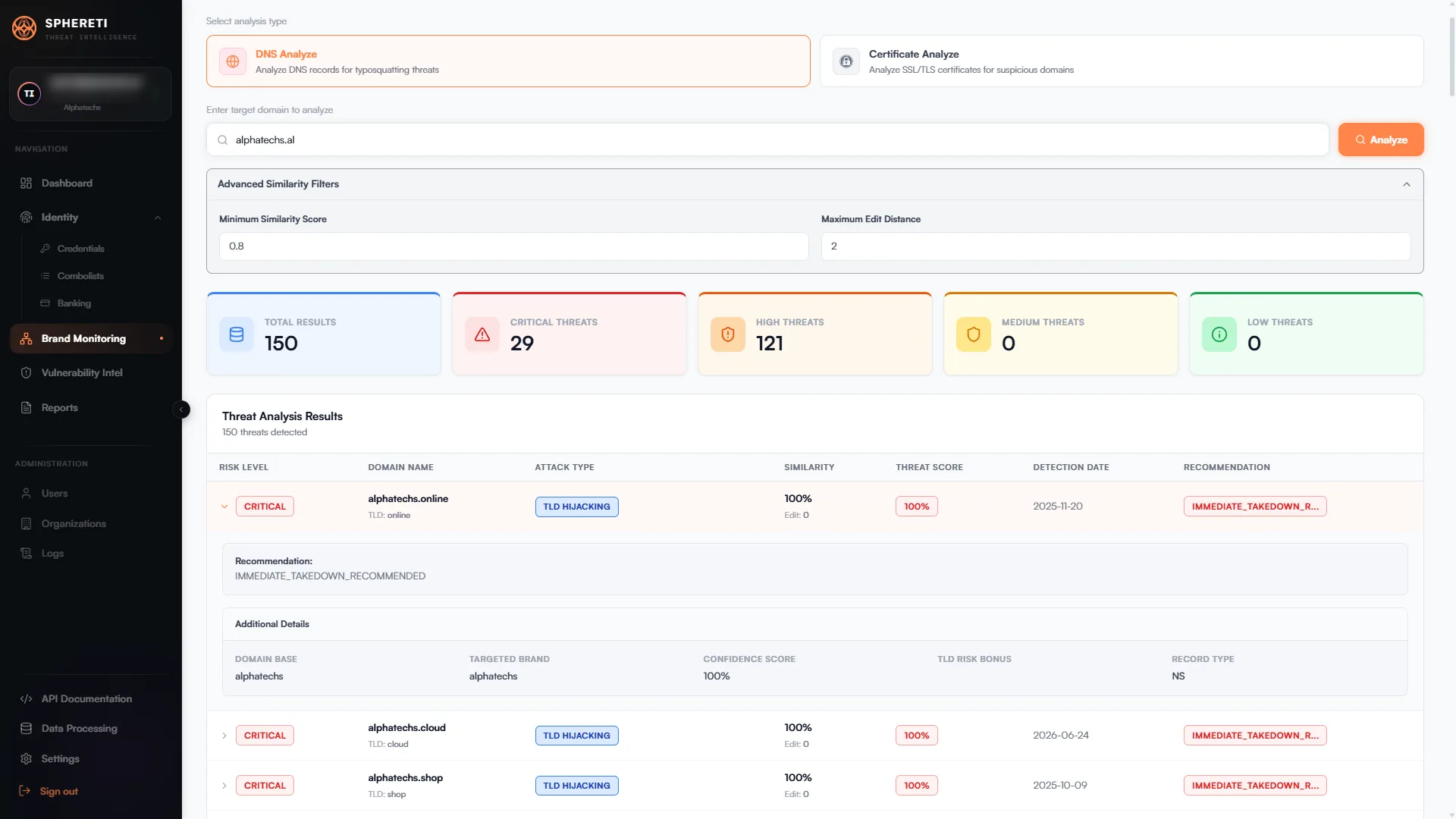
Task: Click the Users person icon
Action: [26, 493]
